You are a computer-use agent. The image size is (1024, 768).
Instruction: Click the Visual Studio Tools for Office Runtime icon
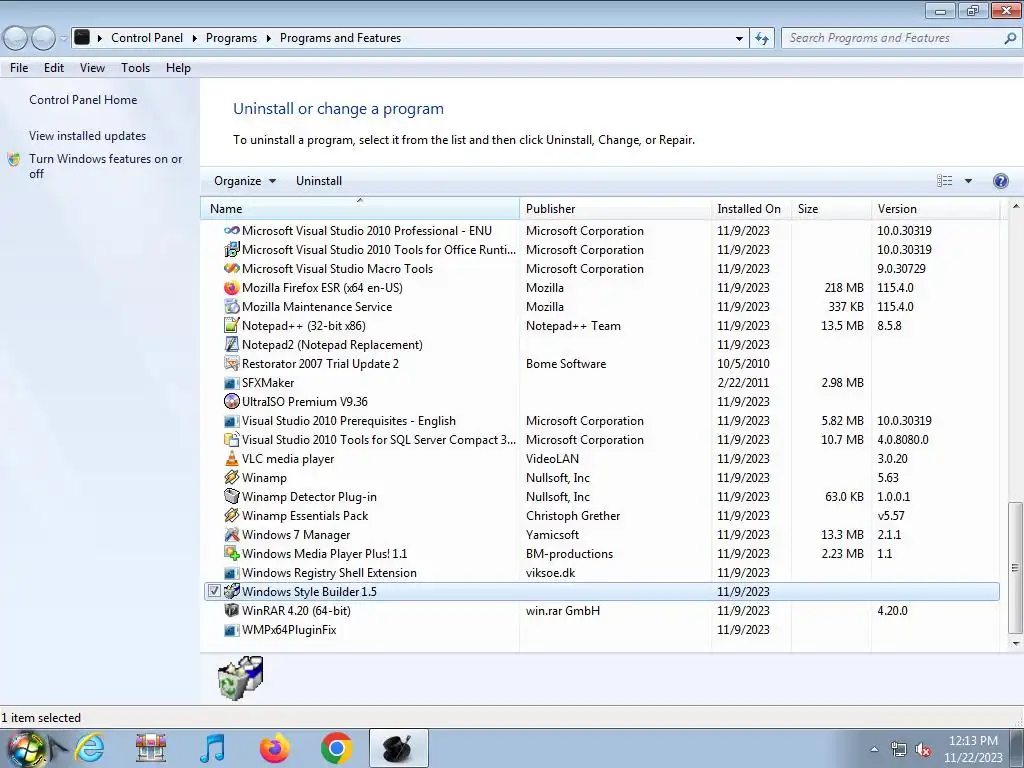231,249
